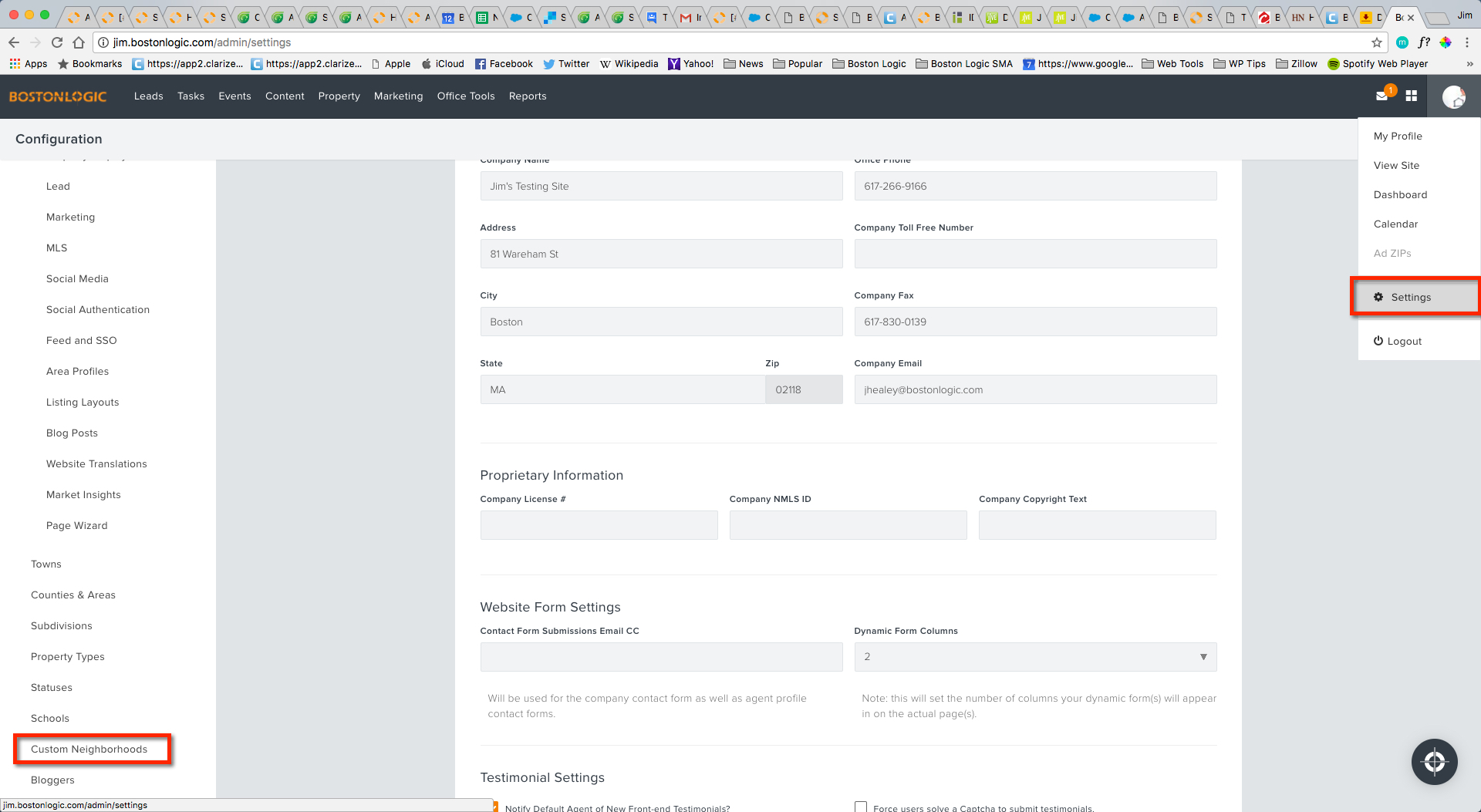The image size is (1481, 812).
Task: Click View Site in the profile dropdown
Action: [1396, 165]
